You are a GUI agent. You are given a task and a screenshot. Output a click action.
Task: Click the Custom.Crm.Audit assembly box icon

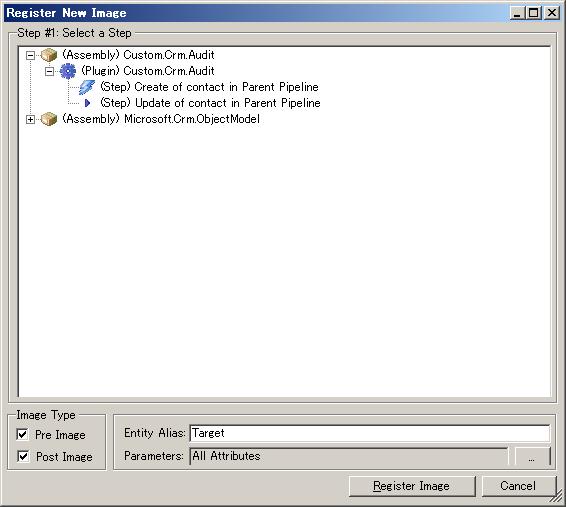coord(49,55)
